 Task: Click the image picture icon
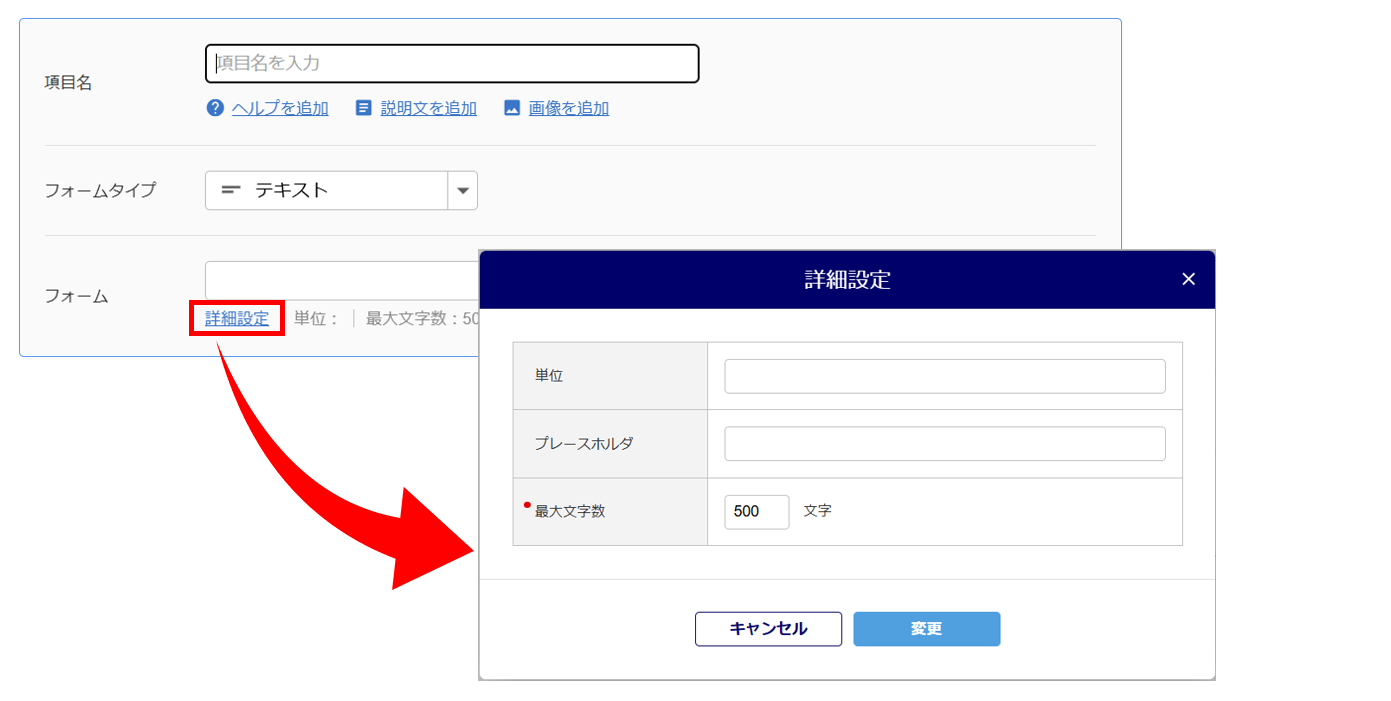point(512,108)
